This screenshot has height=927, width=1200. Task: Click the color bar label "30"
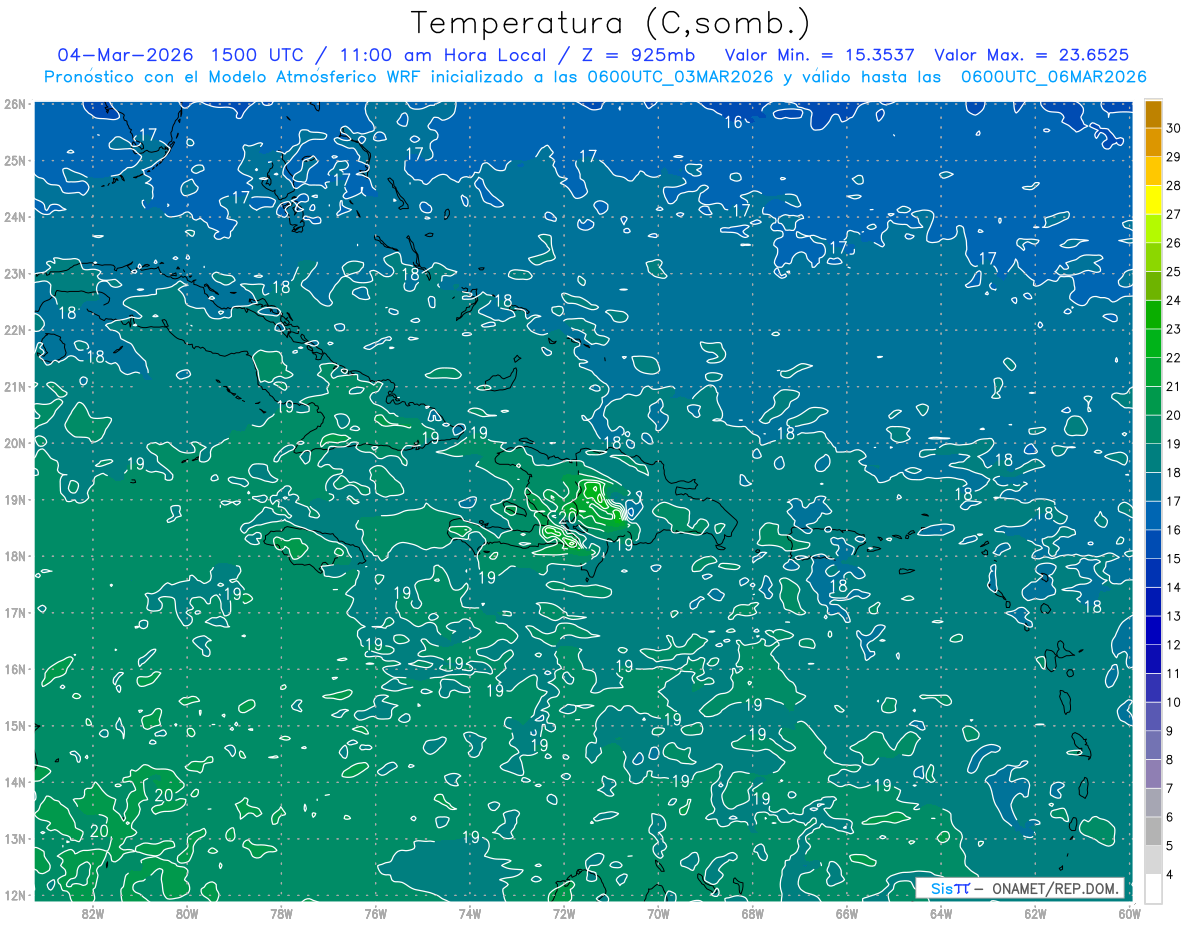tap(1173, 128)
